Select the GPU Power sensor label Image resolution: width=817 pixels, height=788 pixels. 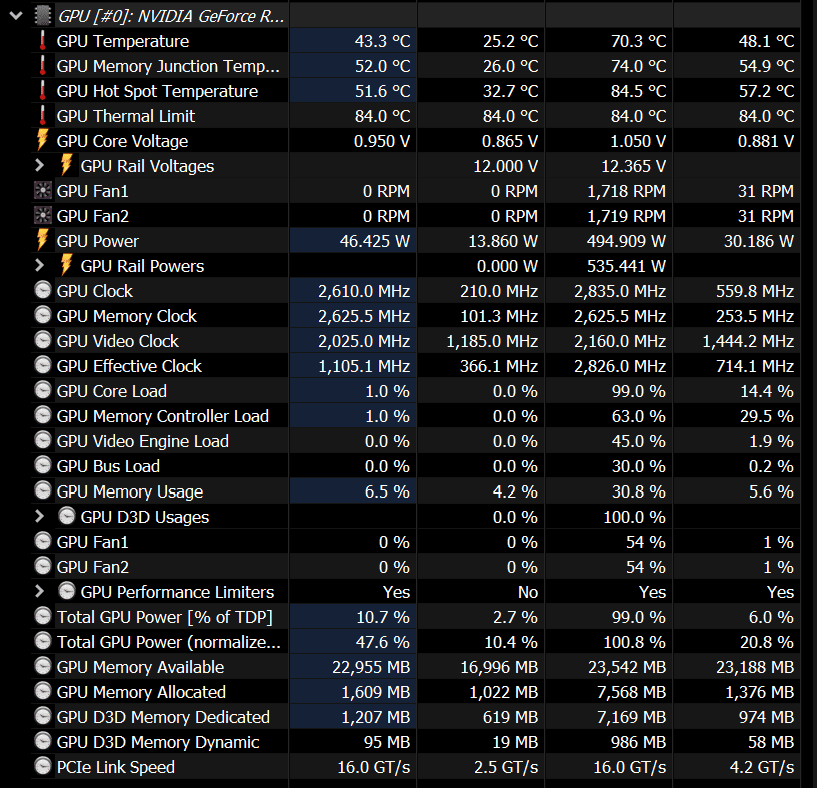pos(98,241)
